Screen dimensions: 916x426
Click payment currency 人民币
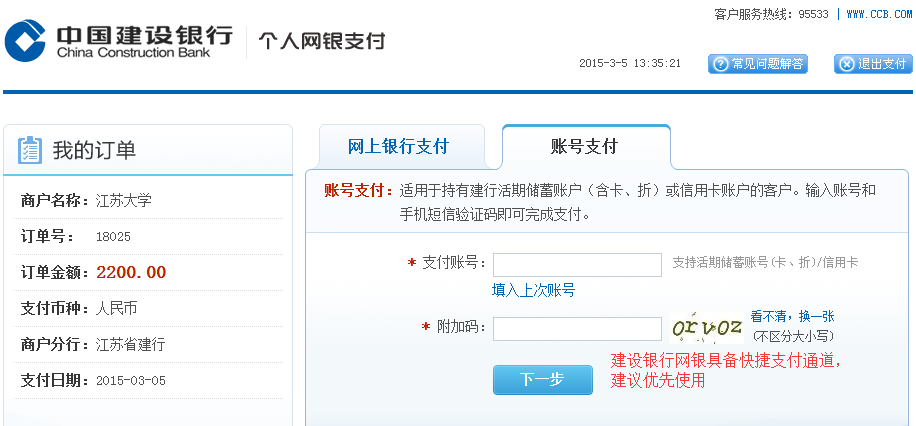[x=117, y=308]
